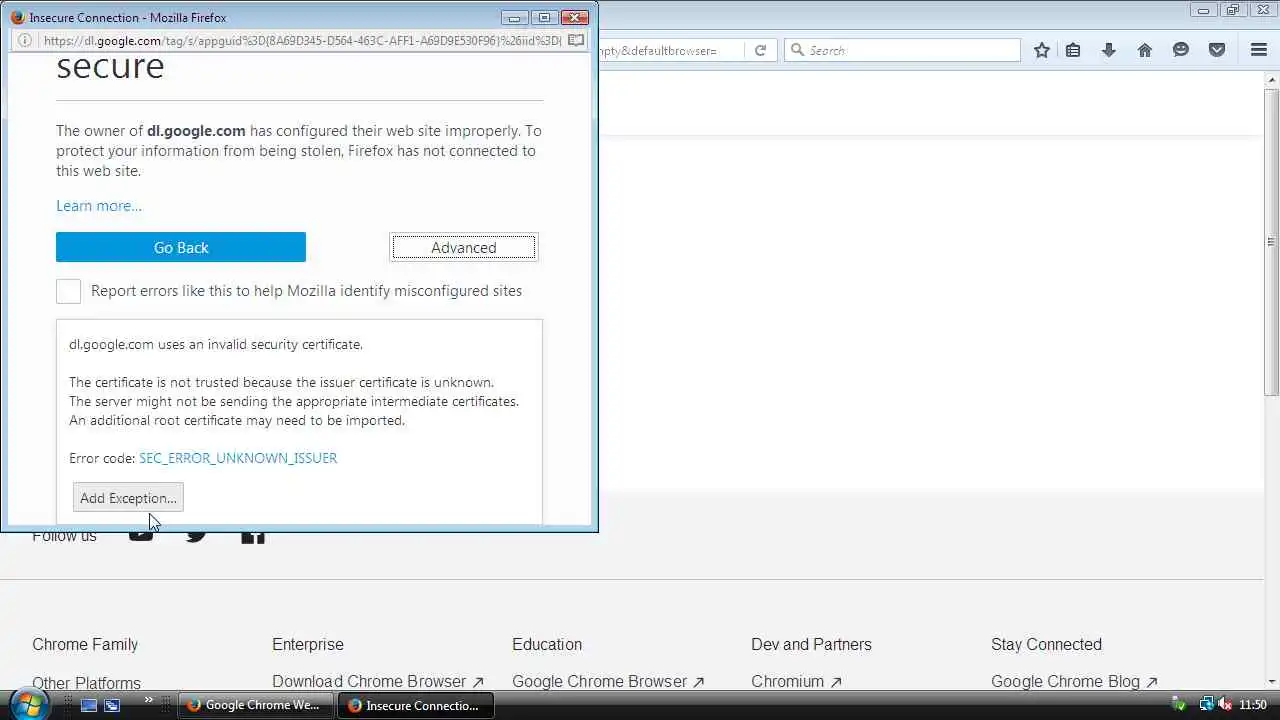Viewport: 1280px width, 720px height.
Task: Open Firefox Hello smiley icon
Action: [1181, 50]
